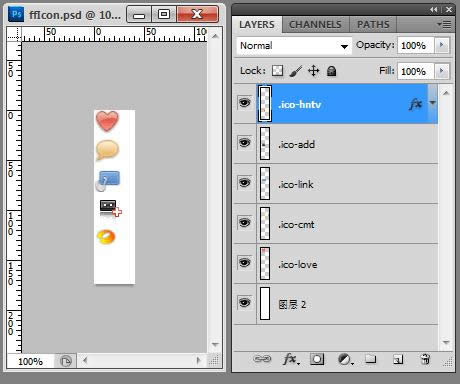The image size is (460, 384).
Task: Click the Layers panel scroll up arrow
Action: pyautogui.click(x=446, y=93)
